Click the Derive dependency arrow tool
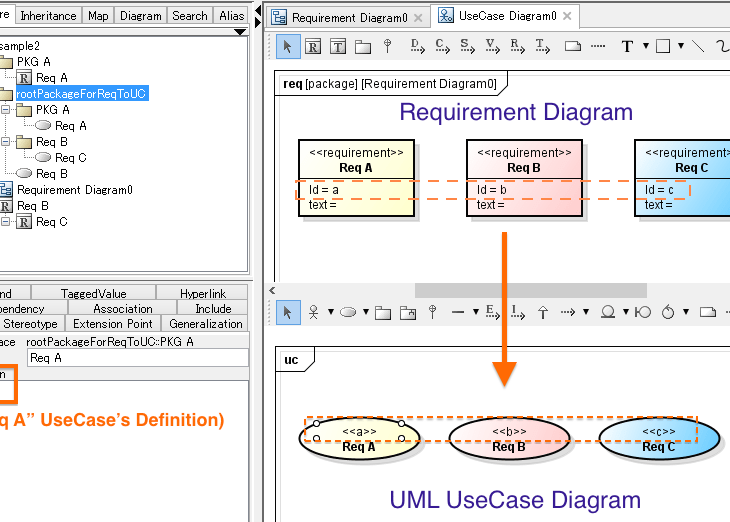Screen dimensions: 730x522 coord(415,46)
